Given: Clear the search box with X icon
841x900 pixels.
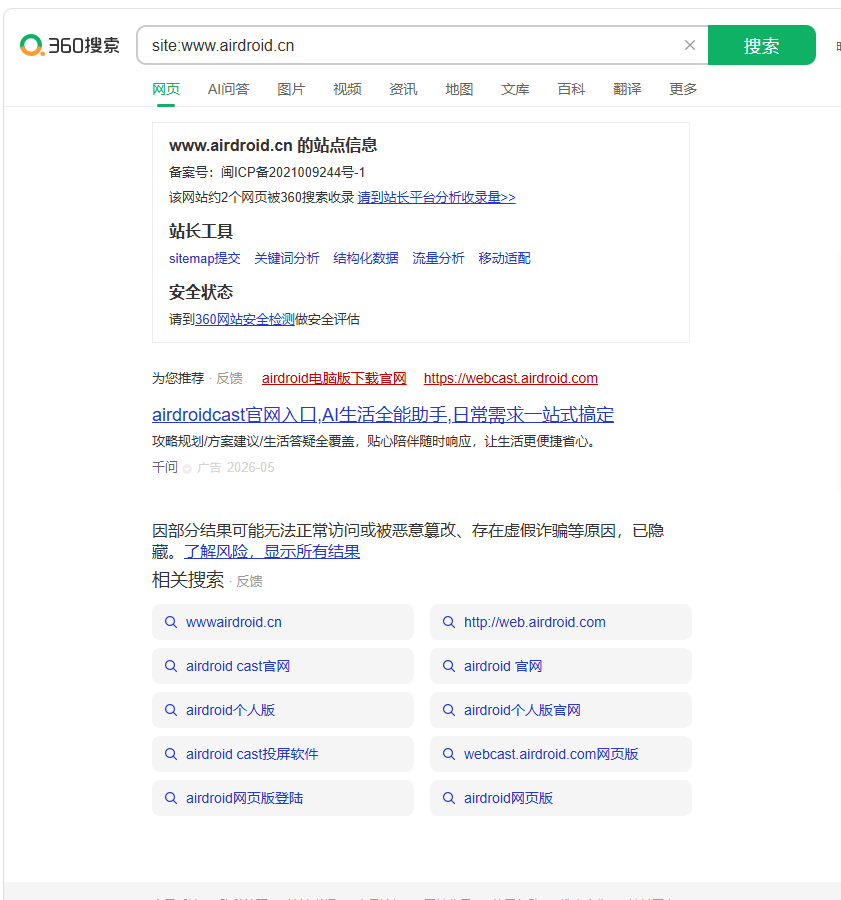Looking at the screenshot, I should [x=690, y=45].
